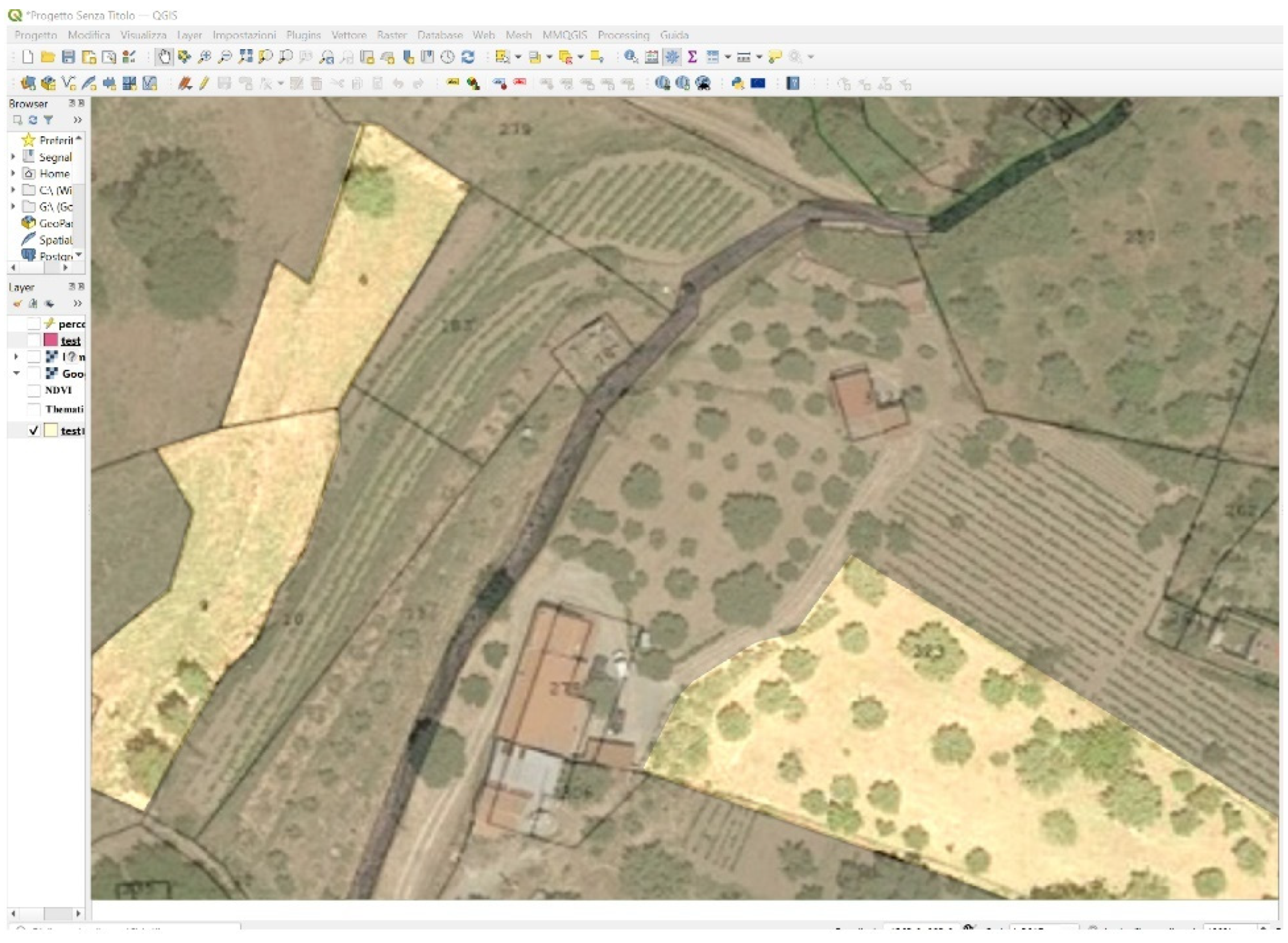Screen dimensions: 1288x943
Task: Open the Processing menu
Action: point(623,35)
